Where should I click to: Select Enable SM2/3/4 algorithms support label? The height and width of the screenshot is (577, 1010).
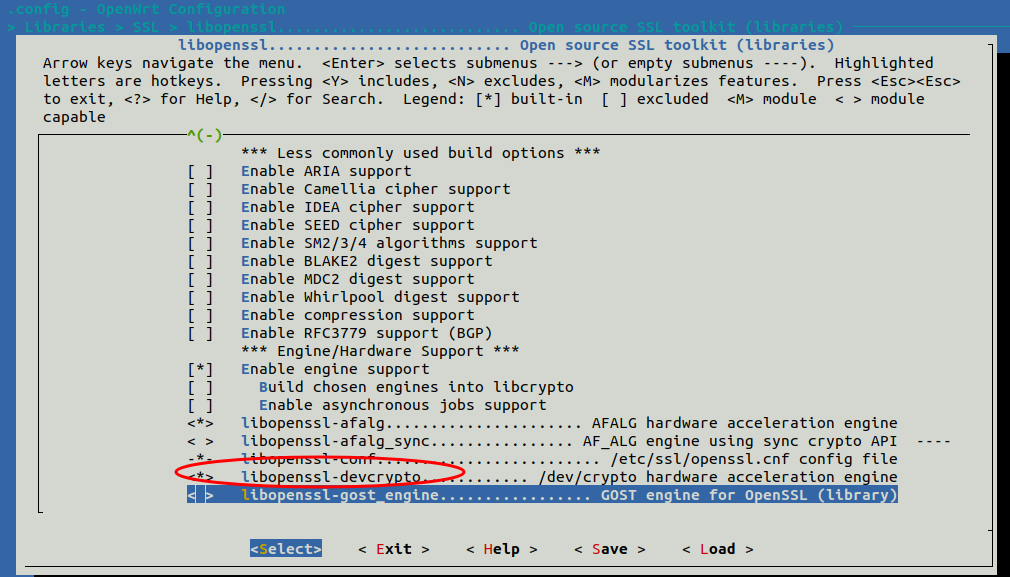click(x=389, y=243)
